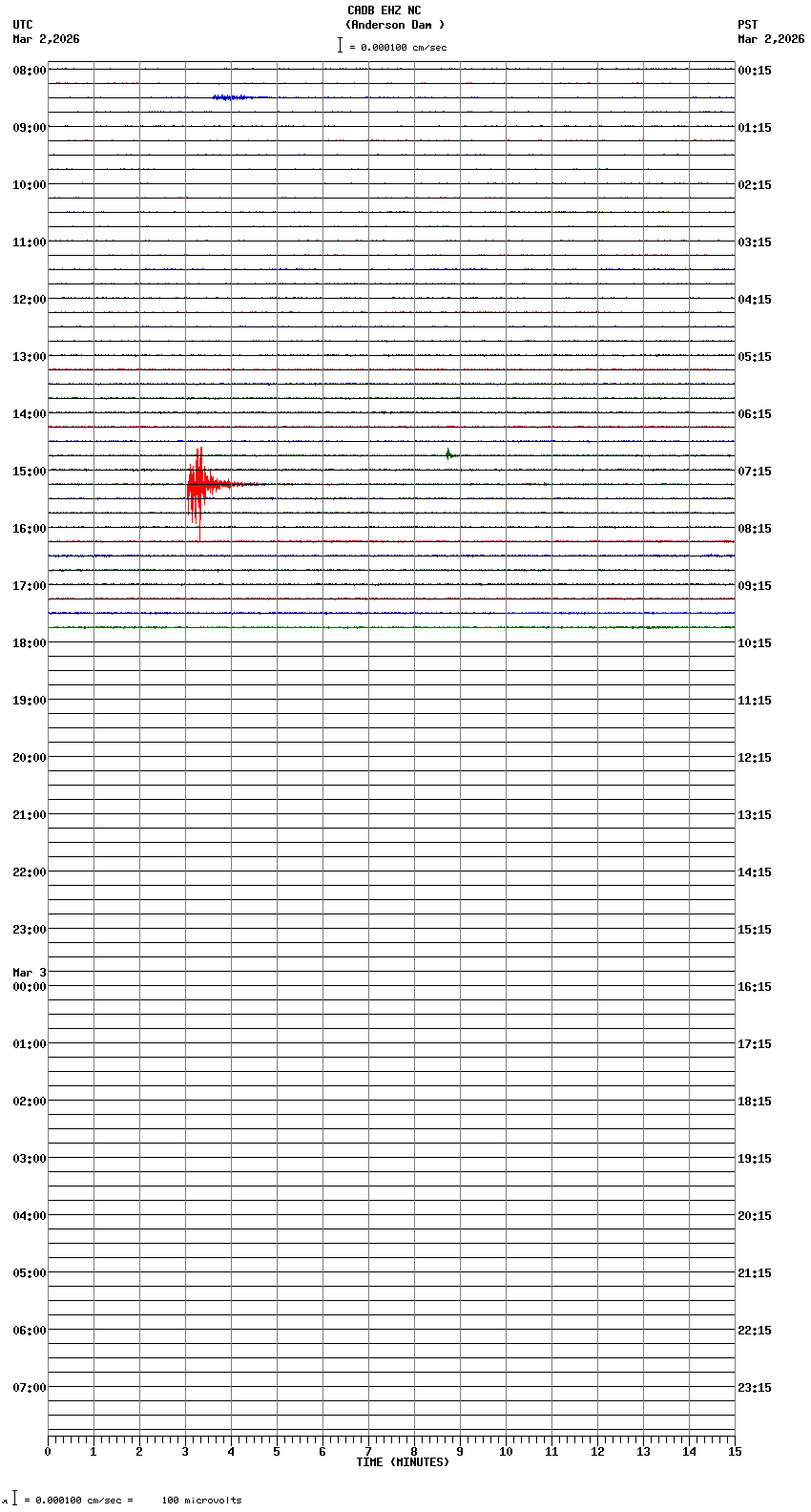Click the '(Anderson Dam )' subtitle
This screenshot has height=1512, width=811.
pos(395,25)
